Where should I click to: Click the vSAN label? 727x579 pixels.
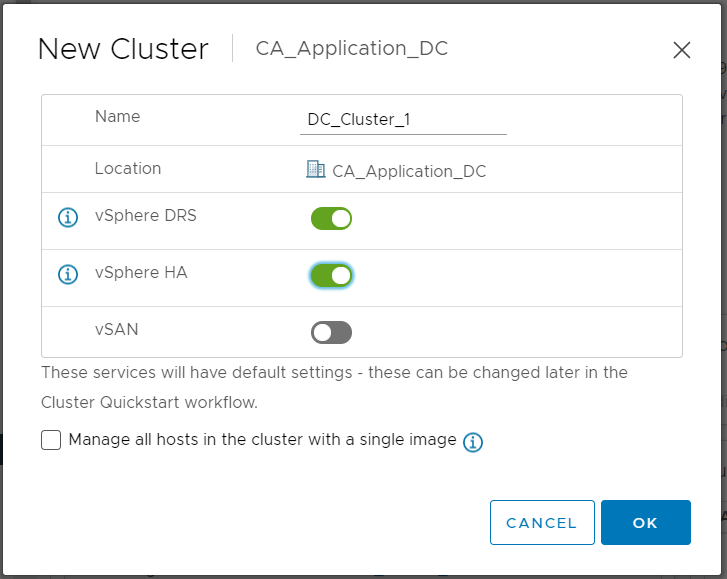pyautogui.click(x=116, y=330)
